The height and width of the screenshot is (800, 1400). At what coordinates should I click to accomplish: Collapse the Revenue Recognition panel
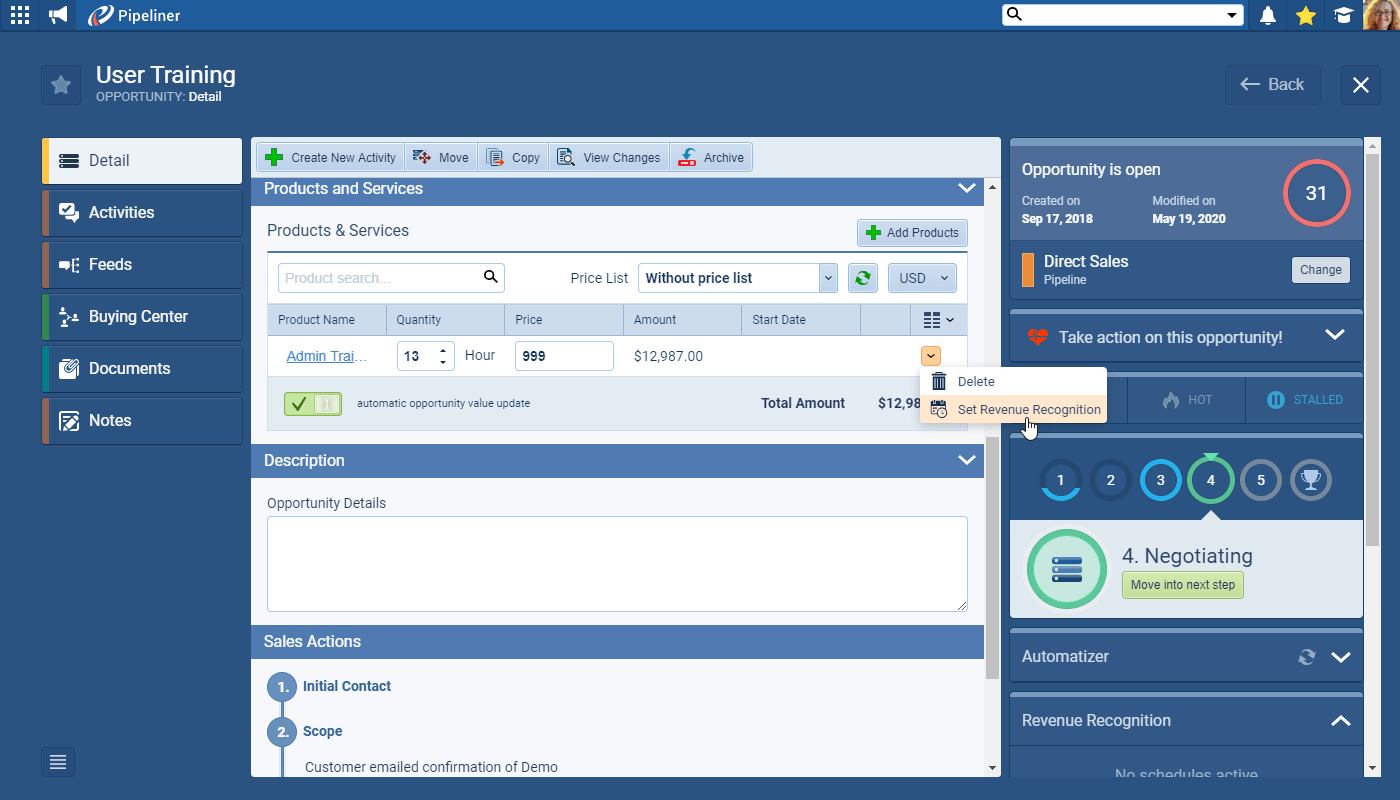click(1340, 721)
